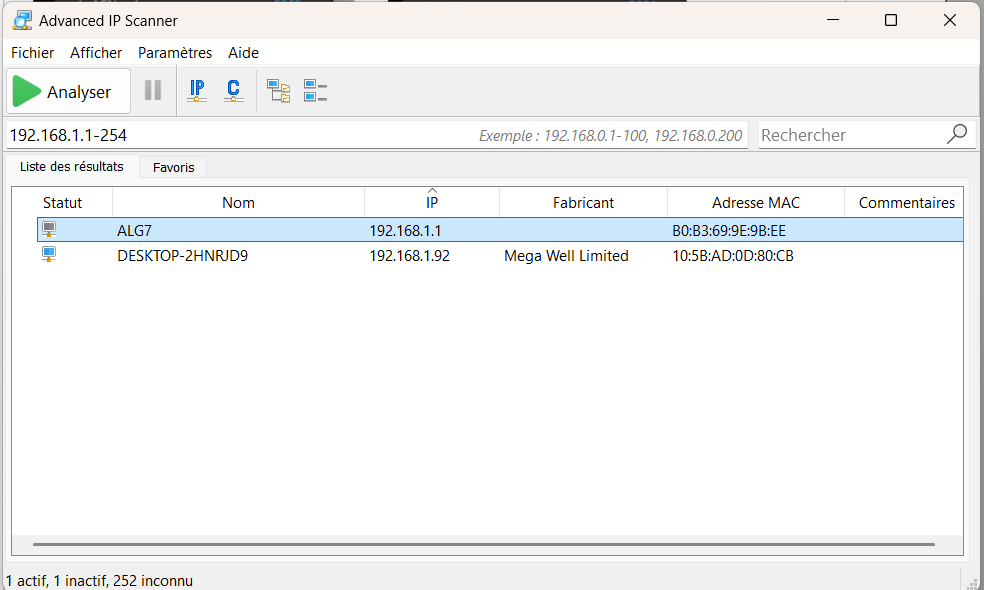This screenshot has width=984, height=590.
Task: Click the collapse all list icon
Action: [316, 92]
